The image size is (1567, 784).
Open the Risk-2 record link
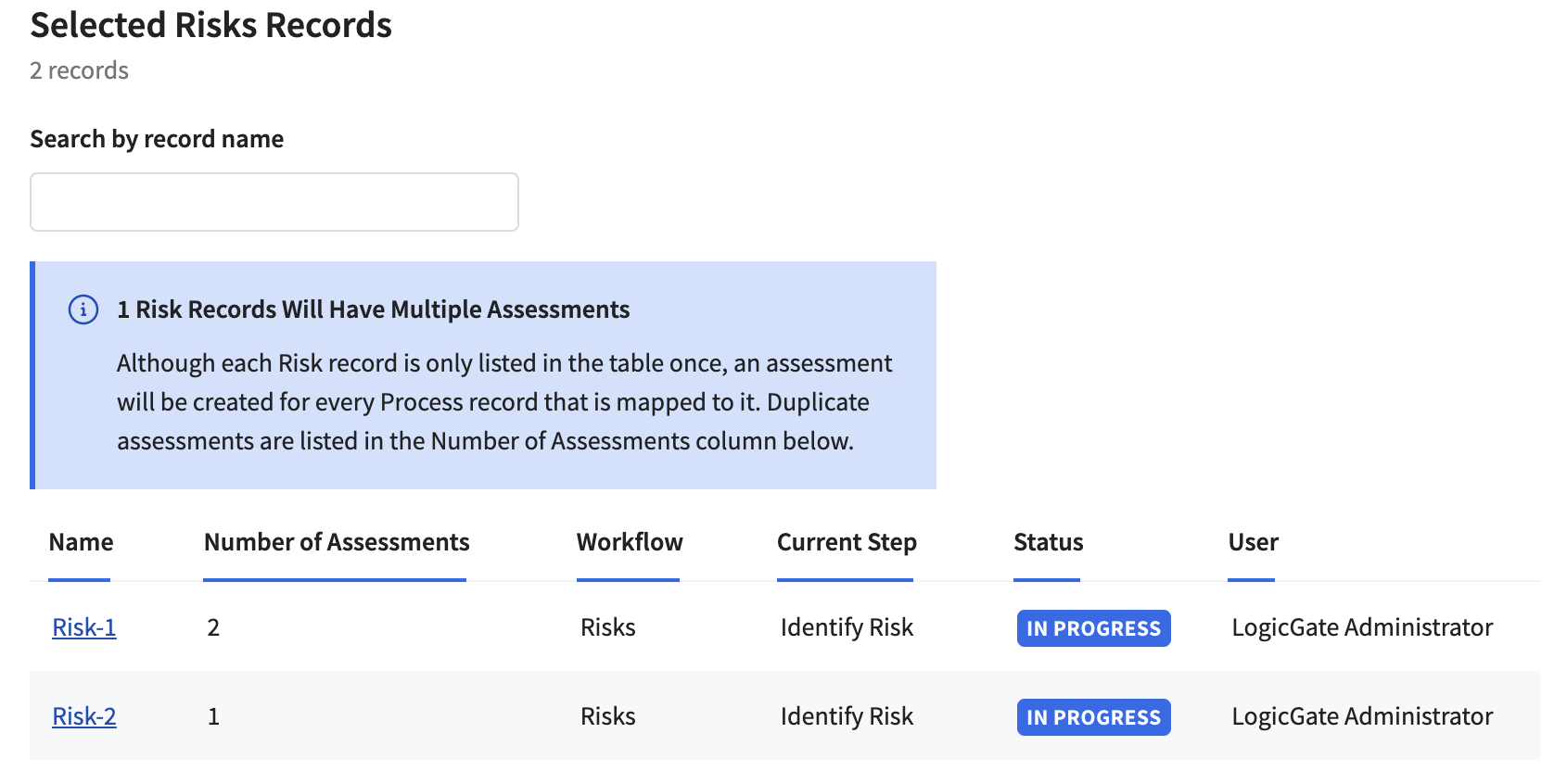84,716
